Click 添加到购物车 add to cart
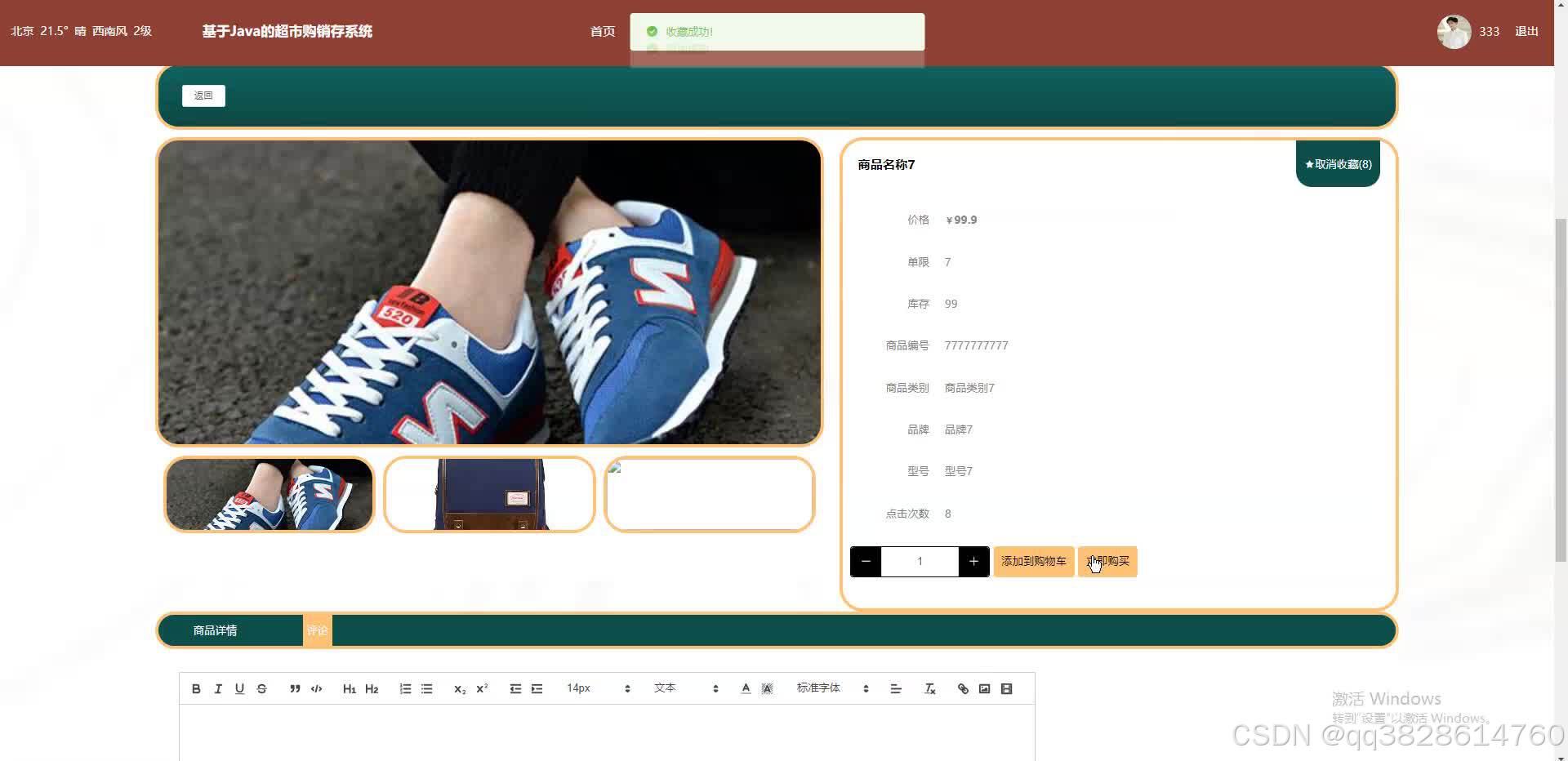 point(1034,562)
